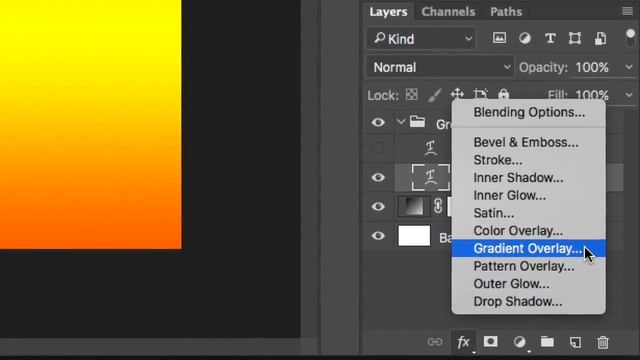
Task: Lock all padlock icon
Action: pyautogui.click(x=504, y=94)
